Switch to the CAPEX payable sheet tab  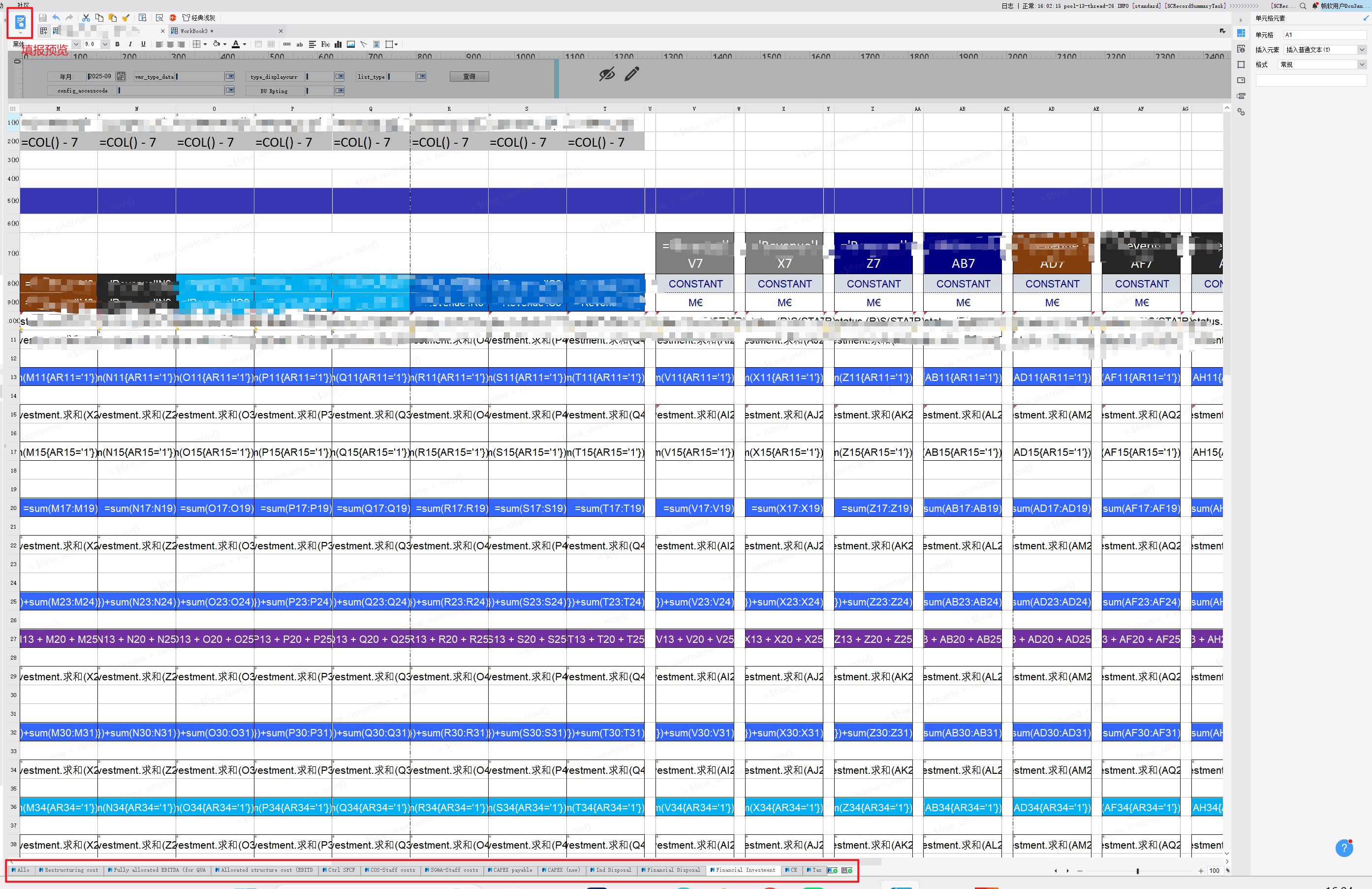(512, 870)
